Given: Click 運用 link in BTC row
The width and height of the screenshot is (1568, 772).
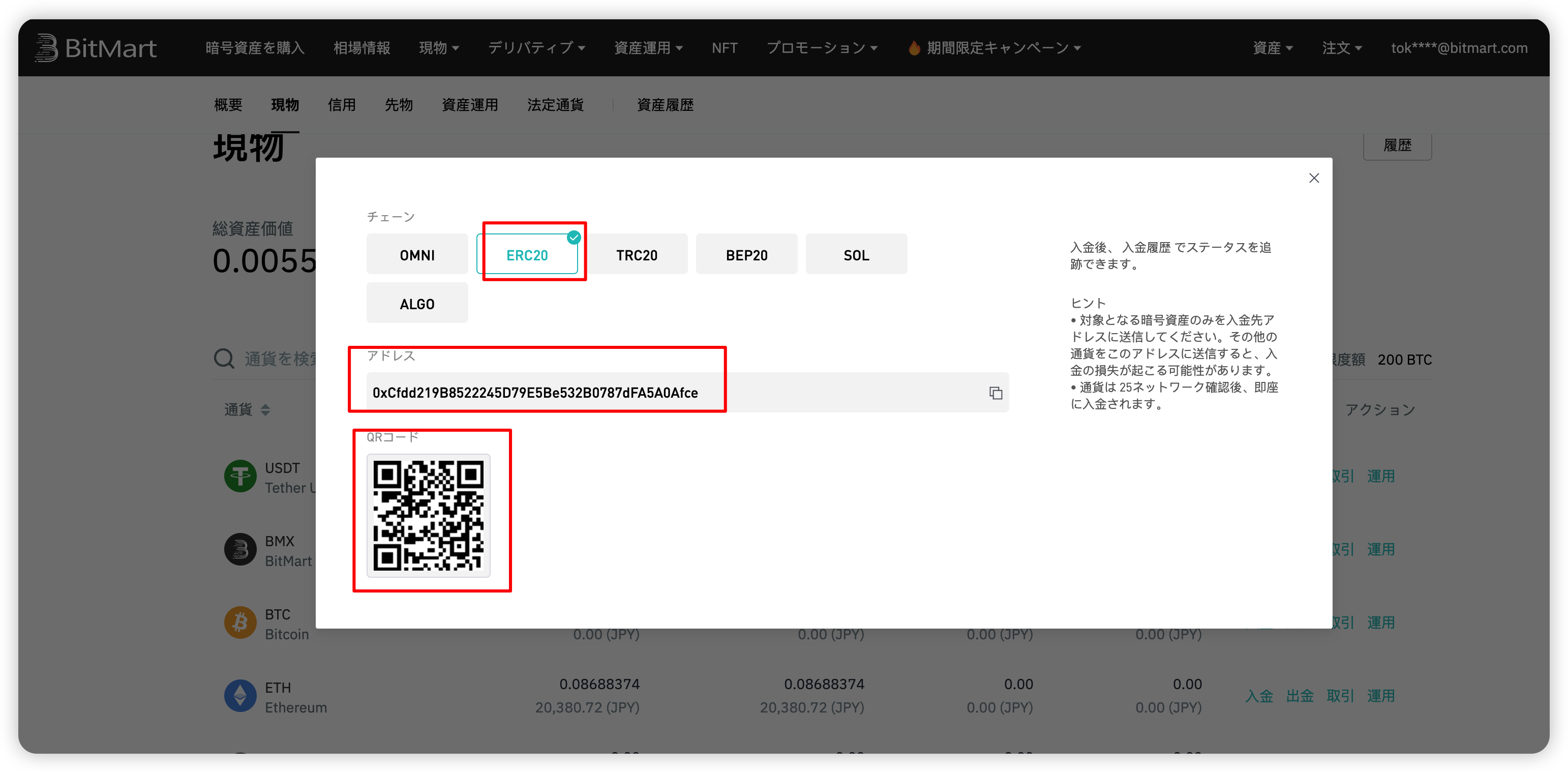Looking at the screenshot, I should point(1380,622).
